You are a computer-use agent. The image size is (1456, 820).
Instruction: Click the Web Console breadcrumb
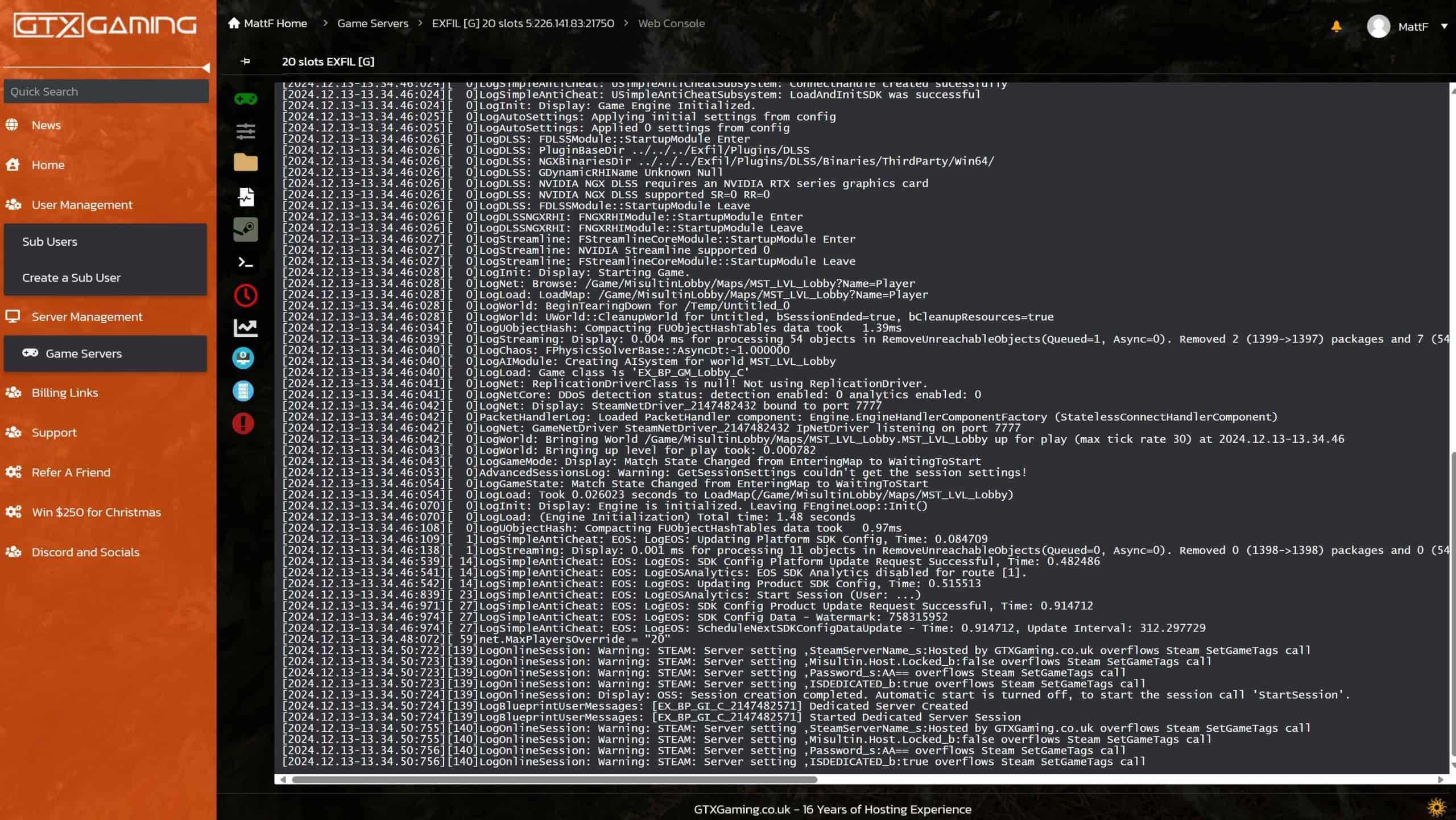(x=671, y=23)
